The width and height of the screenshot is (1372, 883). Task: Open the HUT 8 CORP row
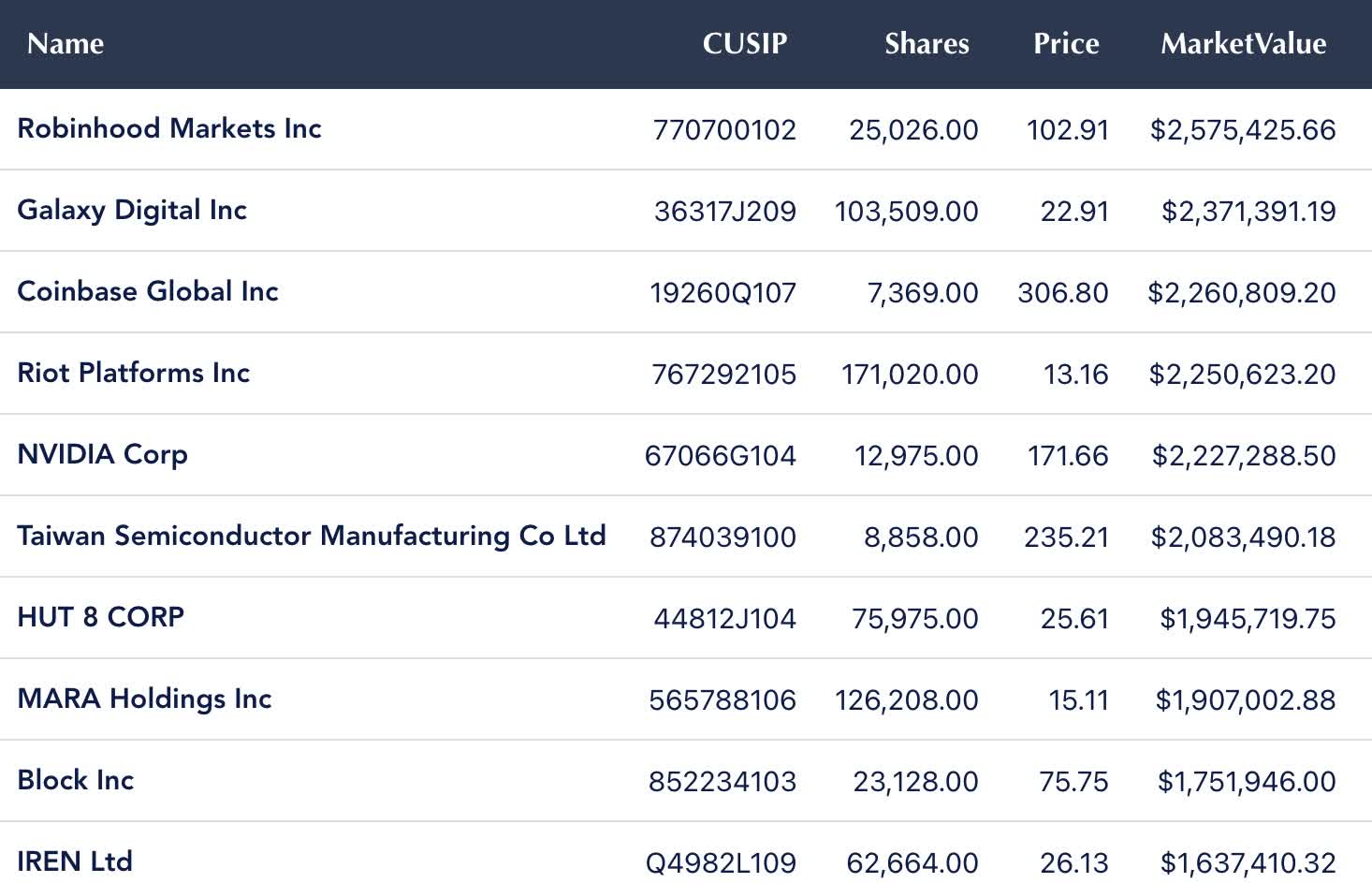tap(101, 617)
